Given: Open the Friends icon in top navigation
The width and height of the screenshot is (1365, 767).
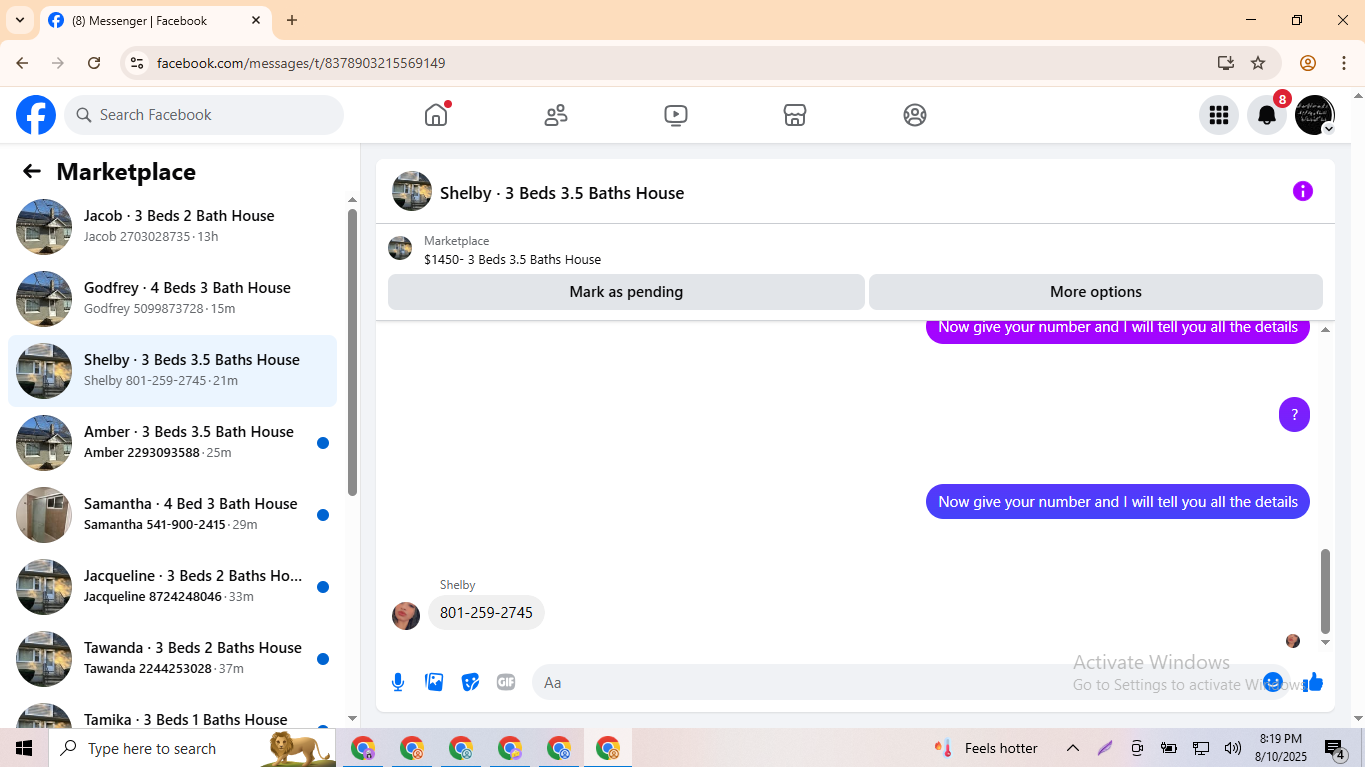Looking at the screenshot, I should [556, 115].
